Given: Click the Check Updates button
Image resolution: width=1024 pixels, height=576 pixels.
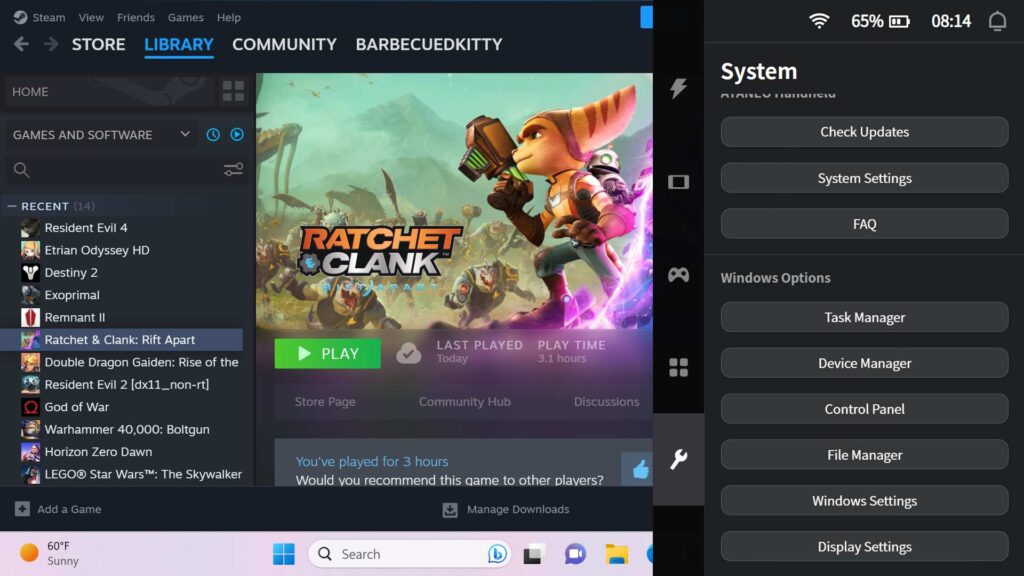Looking at the screenshot, I should [x=864, y=132].
